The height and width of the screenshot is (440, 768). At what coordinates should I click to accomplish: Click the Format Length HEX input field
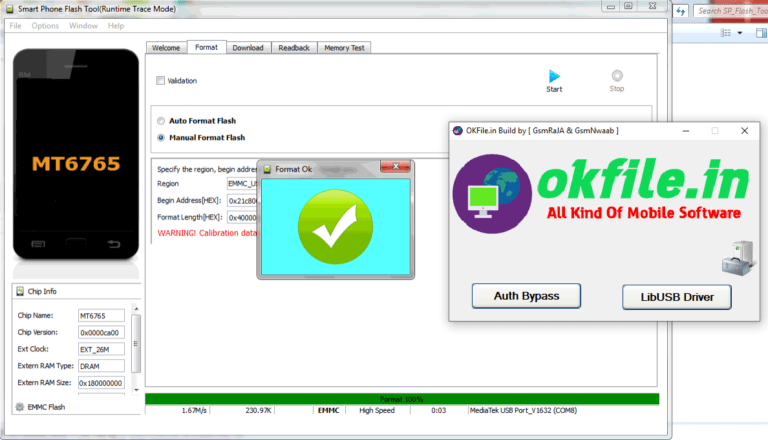pyautogui.click(x=242, y=217)
